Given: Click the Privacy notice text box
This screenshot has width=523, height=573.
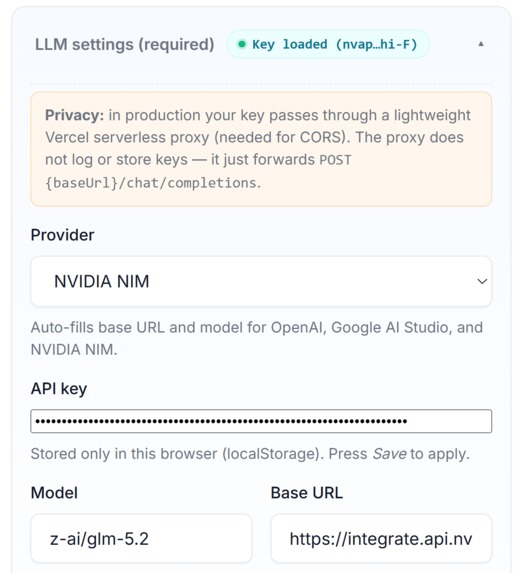Looking at the screenshot, I should 261,149.
